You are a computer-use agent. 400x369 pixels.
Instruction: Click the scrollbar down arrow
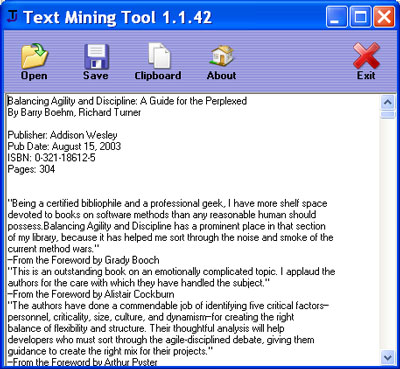click(x=387, y=357)
